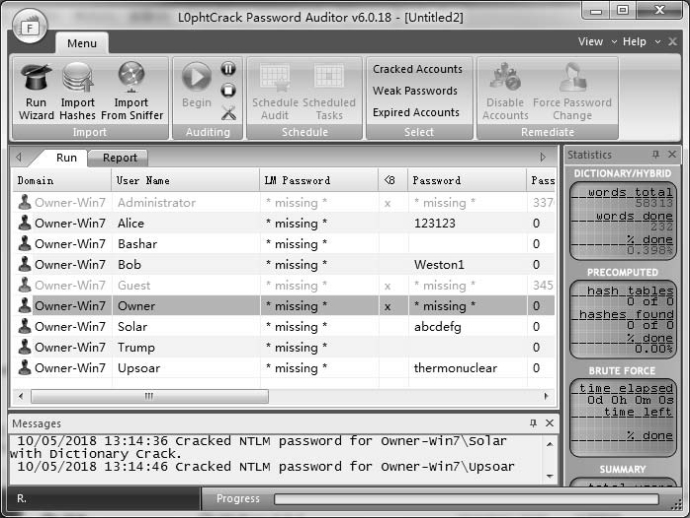Sort by the User Name column header

coord(185,180)
